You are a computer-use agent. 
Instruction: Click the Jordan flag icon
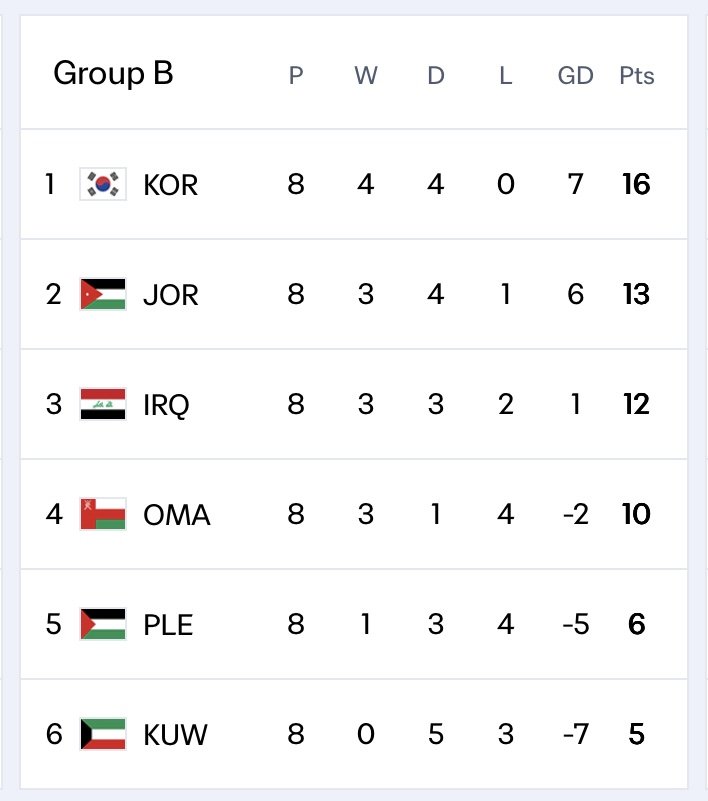pyautogui.click(x=103, y=294)
